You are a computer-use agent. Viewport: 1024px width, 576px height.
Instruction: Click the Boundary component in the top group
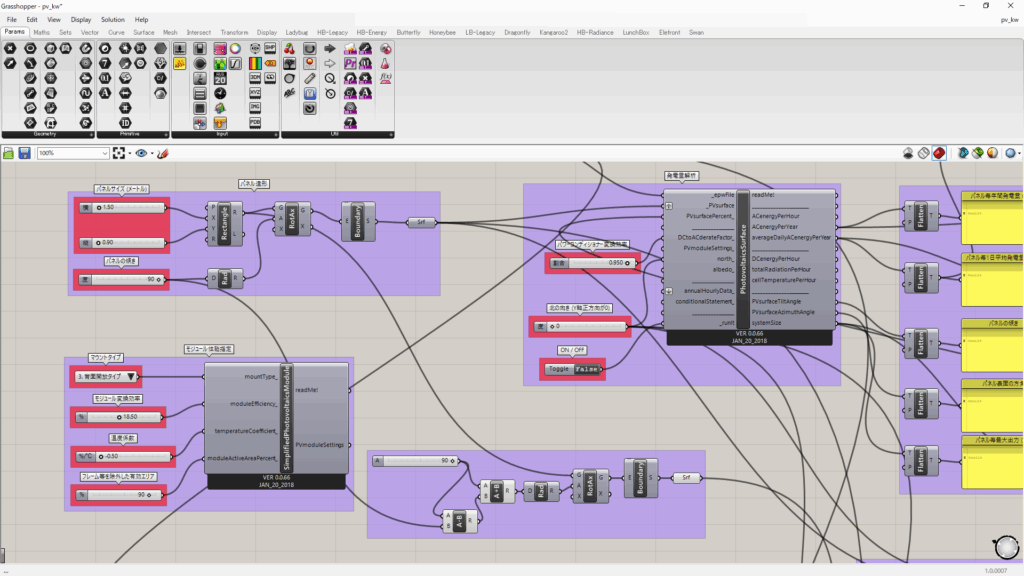(x=357, y=221)
